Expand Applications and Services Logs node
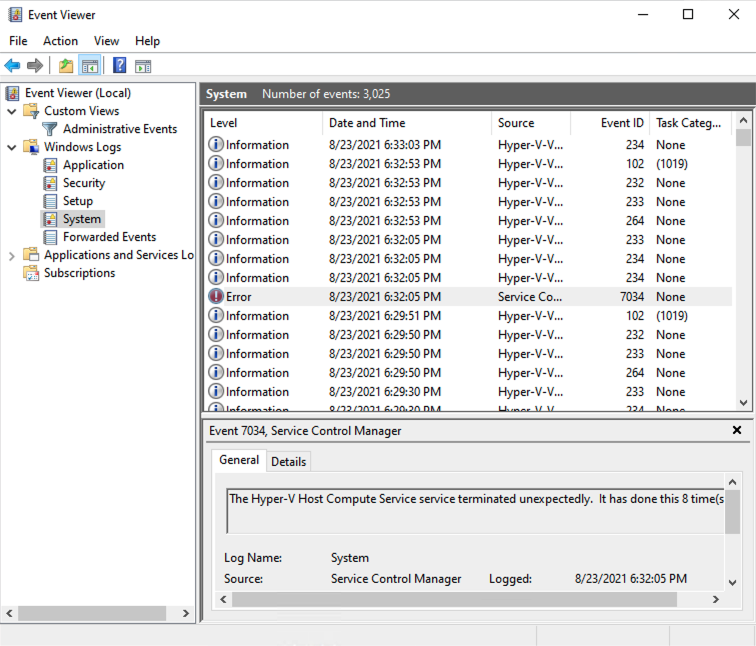Image resolution: width=756 pixels, height=646 pixels. coord(12,256)
